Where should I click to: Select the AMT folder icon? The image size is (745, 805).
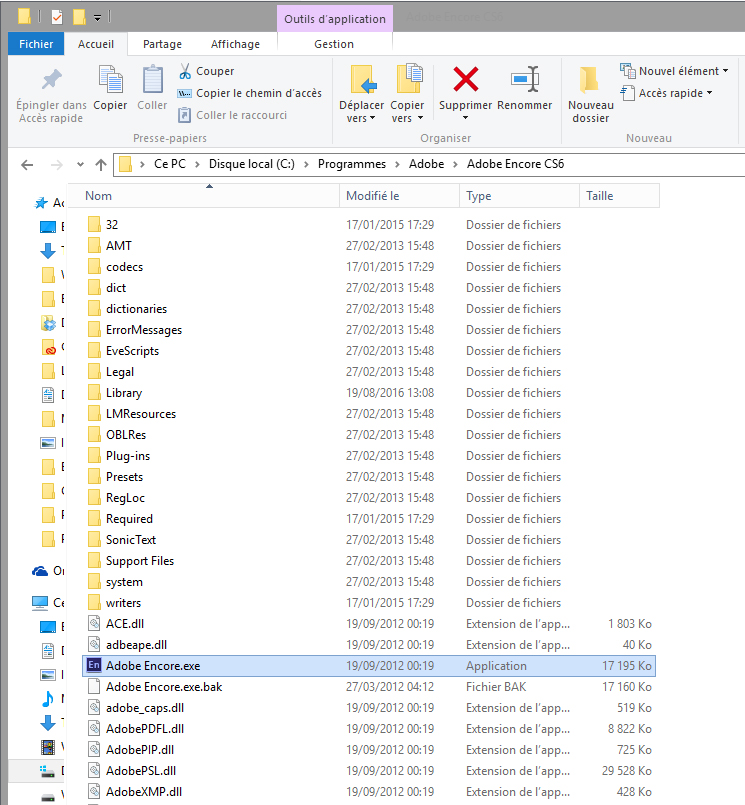click(x=94, y=245)
